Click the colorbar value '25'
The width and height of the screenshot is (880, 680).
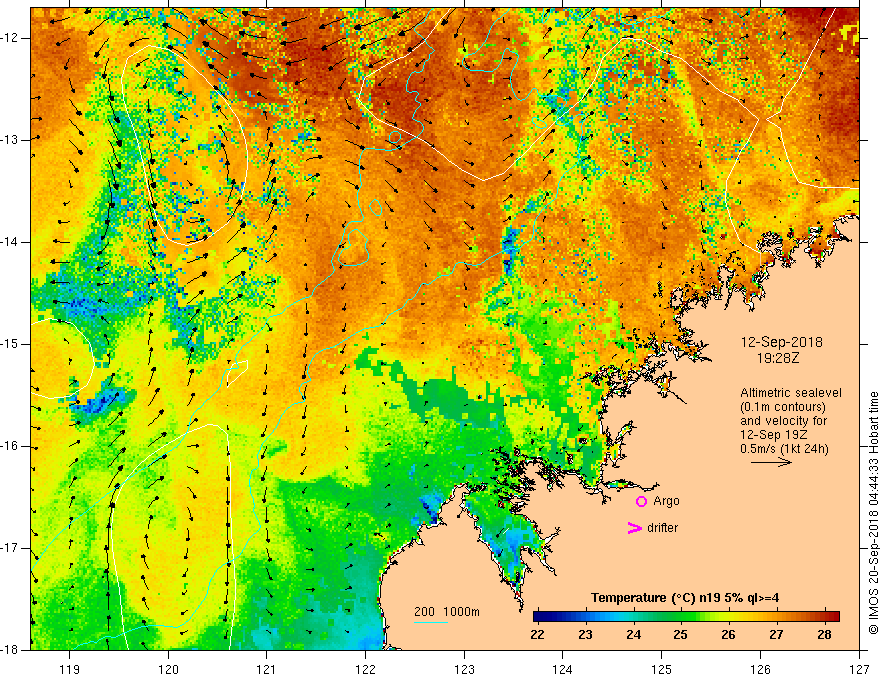click(x=681, y=635)
